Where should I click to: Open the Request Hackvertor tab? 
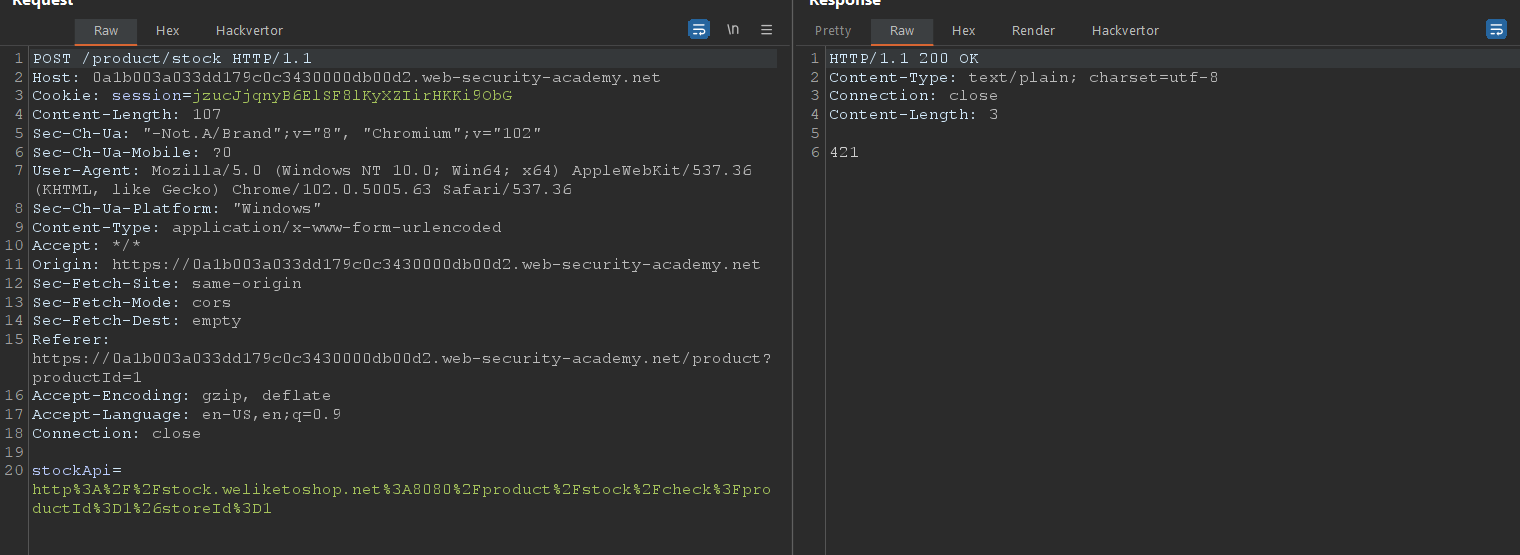(x=249, y=31)
